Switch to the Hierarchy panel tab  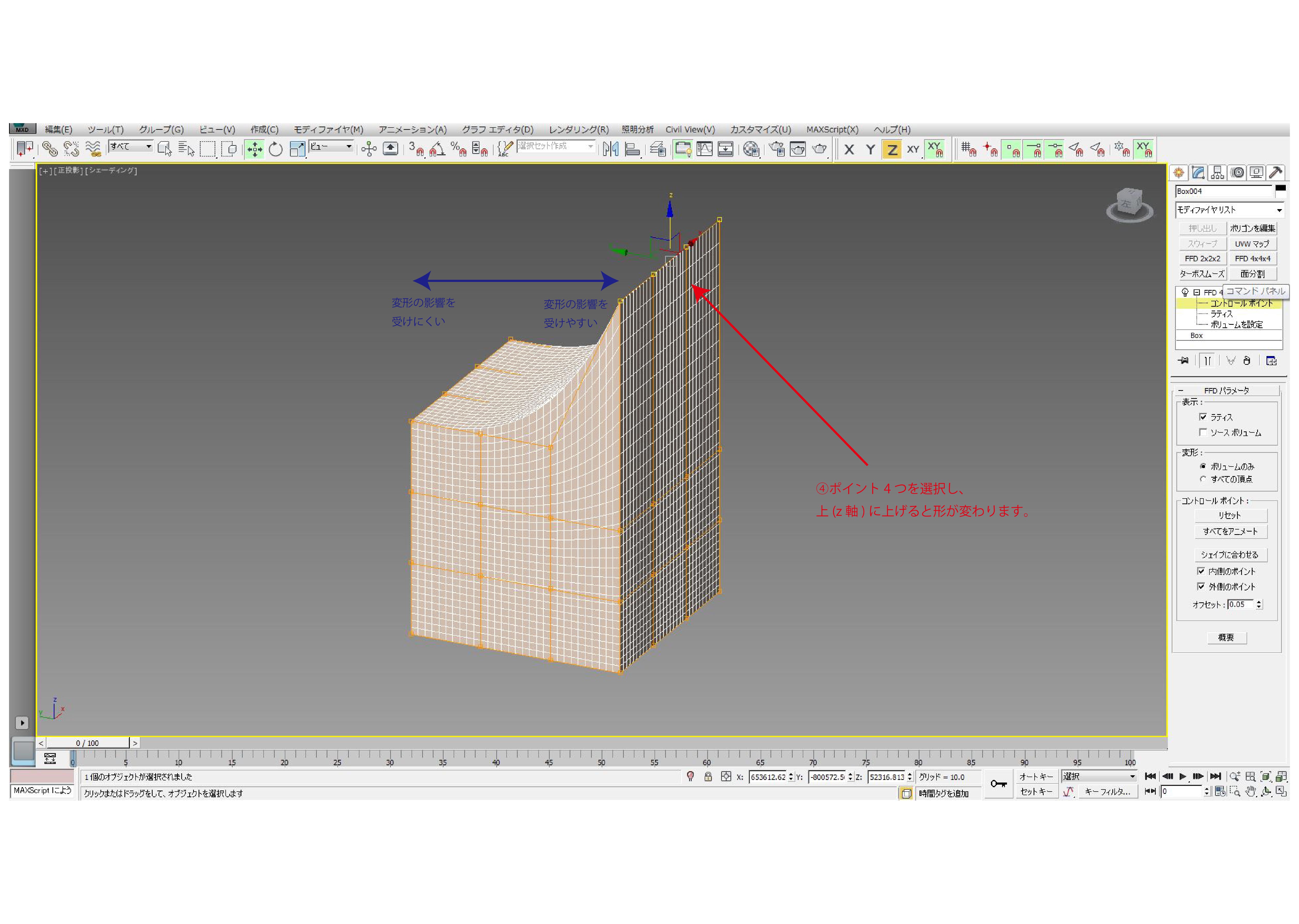pos(1217,172)
